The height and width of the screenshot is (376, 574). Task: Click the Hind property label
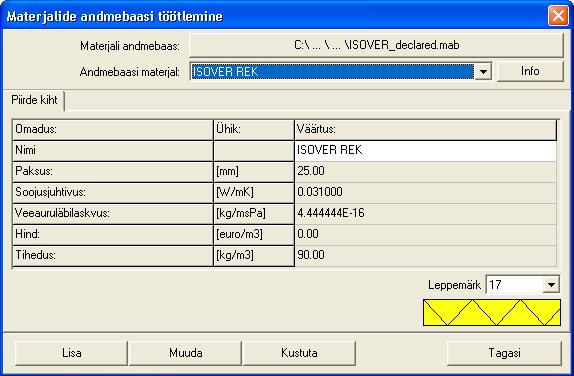pos(113,234)
